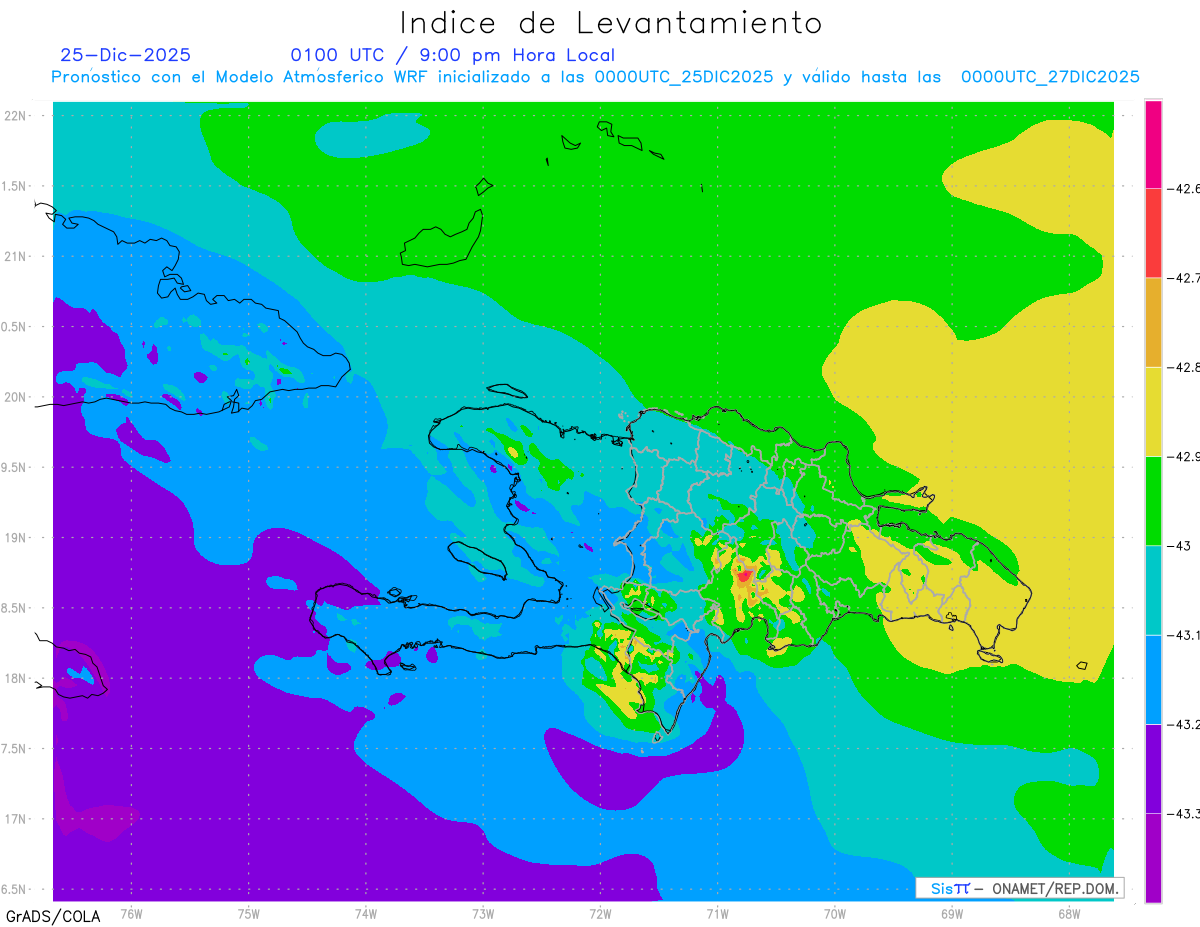Click longitude label "76W"
Screen dimensions: 1200x927
(x=131, y=913)
